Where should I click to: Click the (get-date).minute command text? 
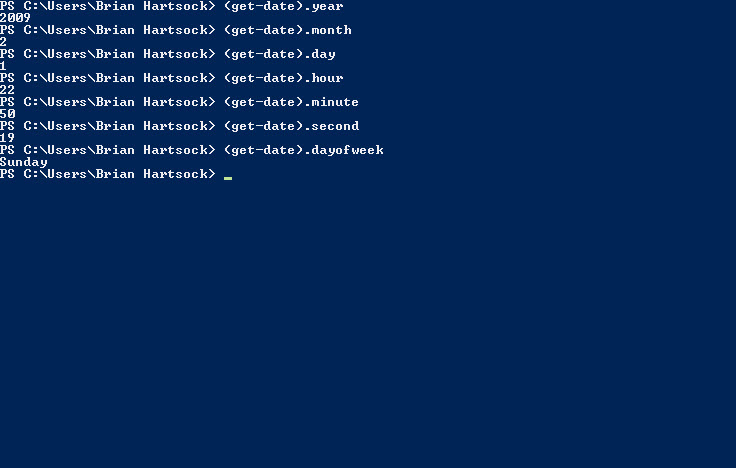pos(291,102)
